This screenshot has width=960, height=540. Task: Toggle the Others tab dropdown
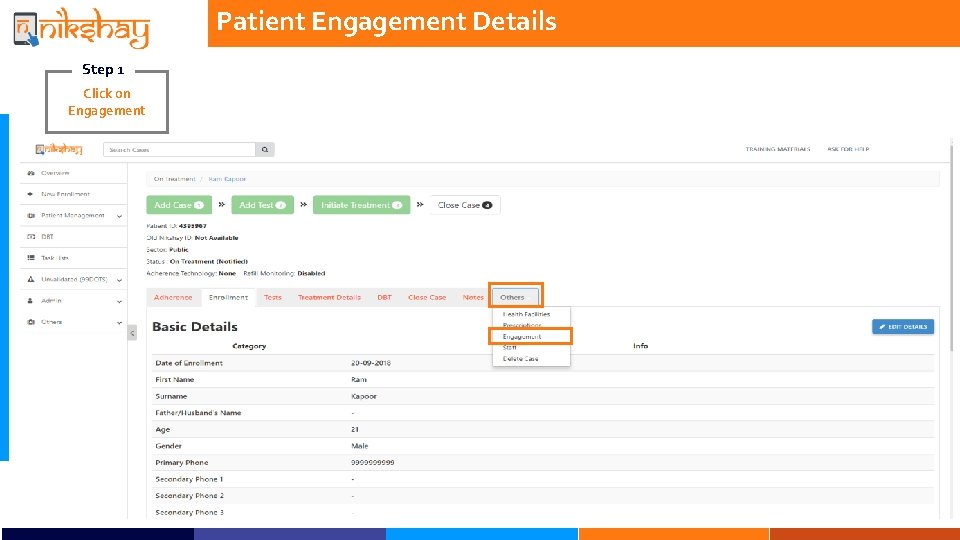516,297
